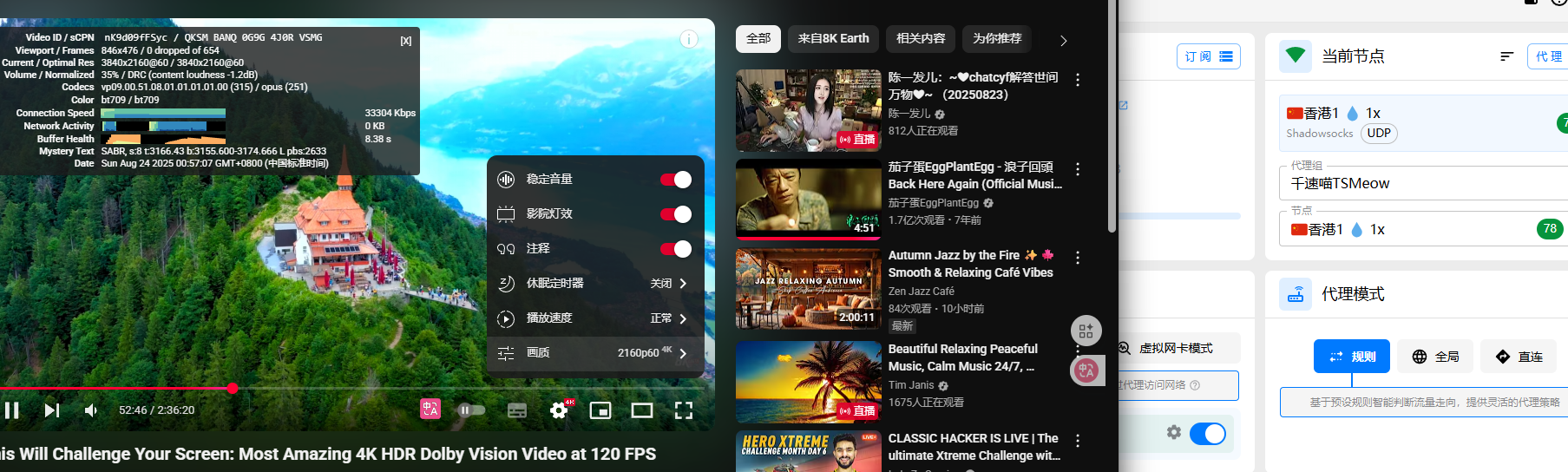
Task: Select 规则 proxy mode
Action: tap(1352, 357)
